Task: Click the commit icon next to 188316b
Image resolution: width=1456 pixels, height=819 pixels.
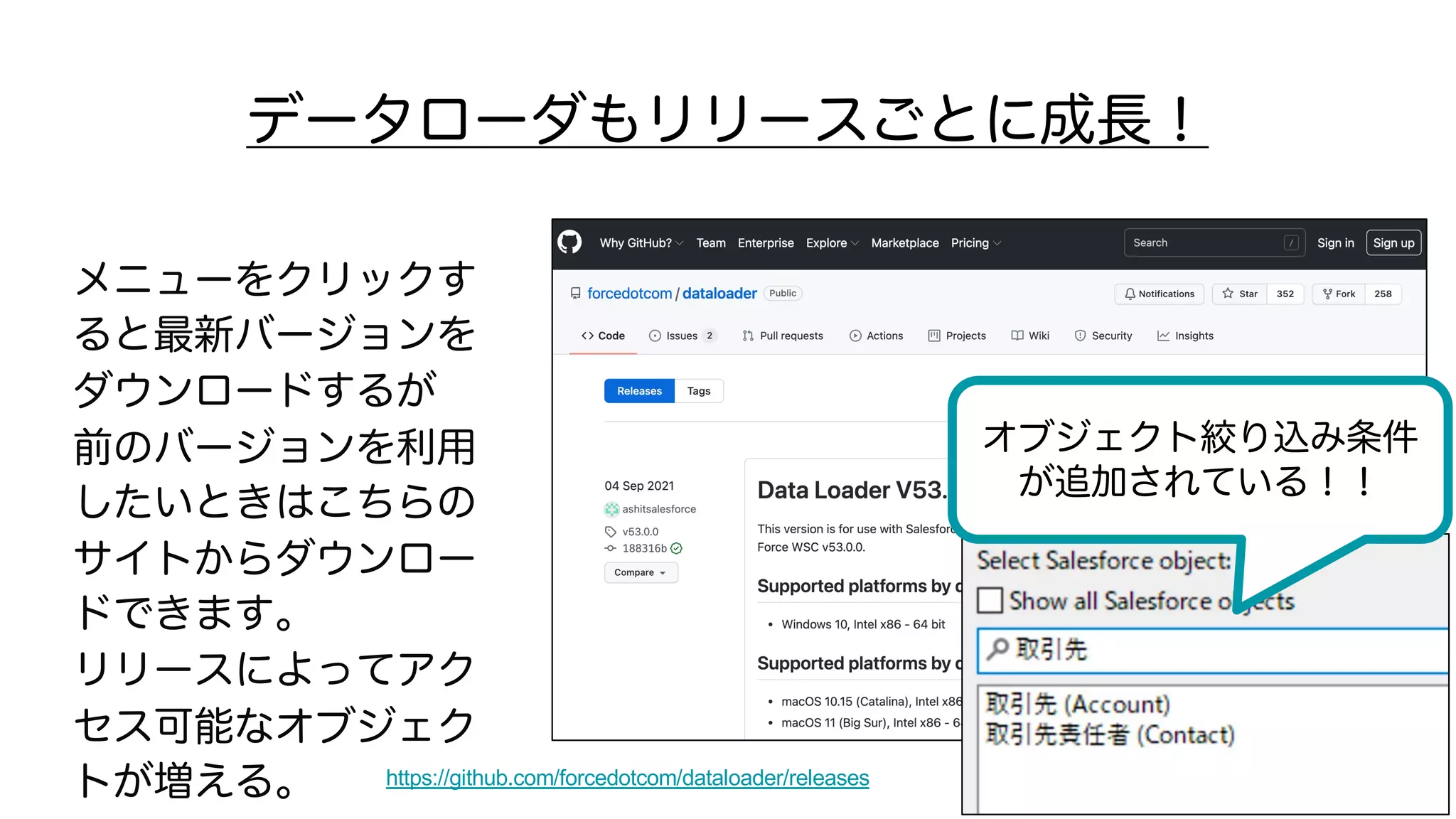Action: coord(610,548)
